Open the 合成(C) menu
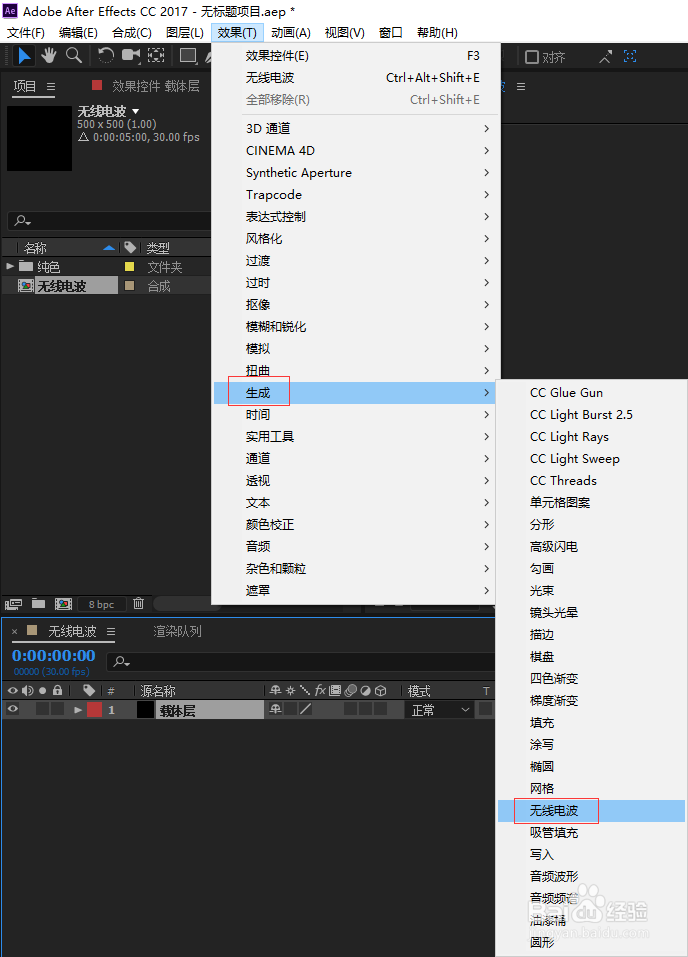The image size is (688, 957). (x=132, y=32)
